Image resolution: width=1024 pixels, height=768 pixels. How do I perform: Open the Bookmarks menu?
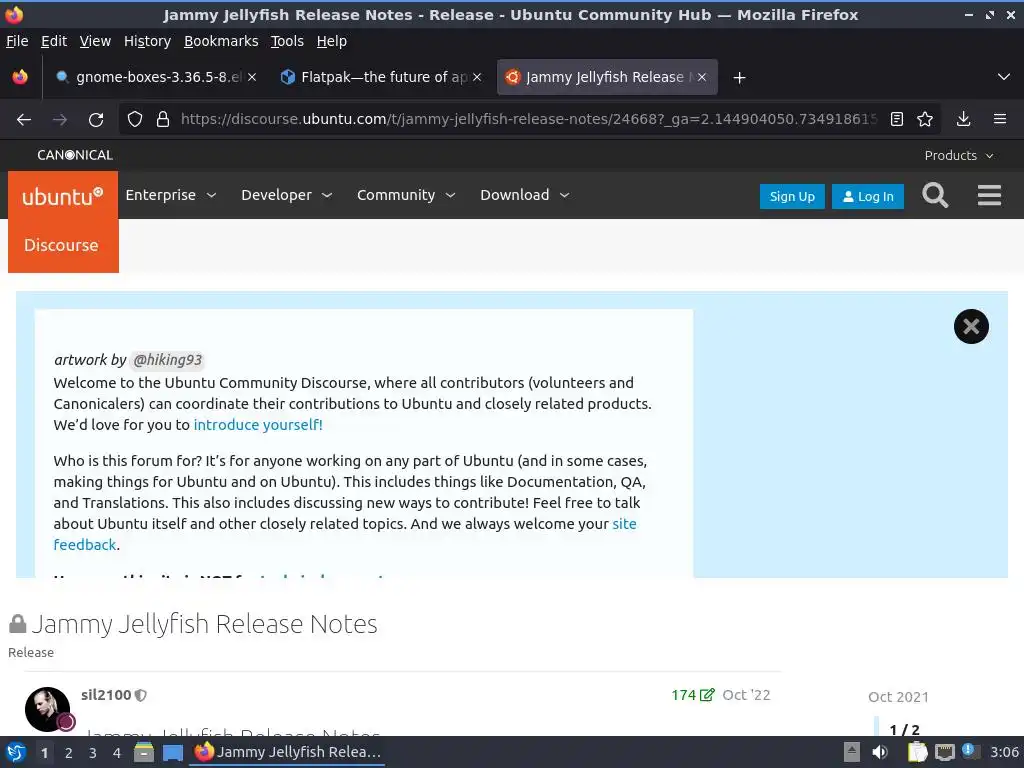coord(221,41)
